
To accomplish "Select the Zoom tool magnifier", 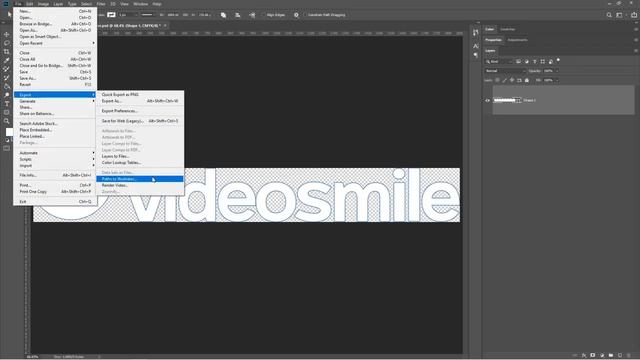I will pyautogui.click(x=7, y=121).
